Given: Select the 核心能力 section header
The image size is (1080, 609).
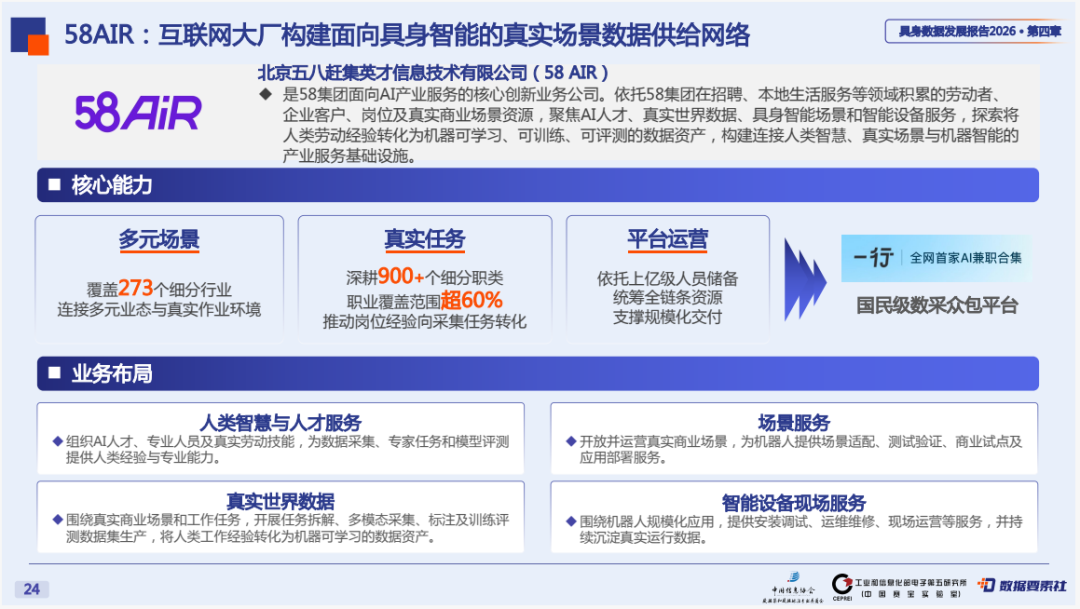Looking at the screenshot, I should (537, 185).
